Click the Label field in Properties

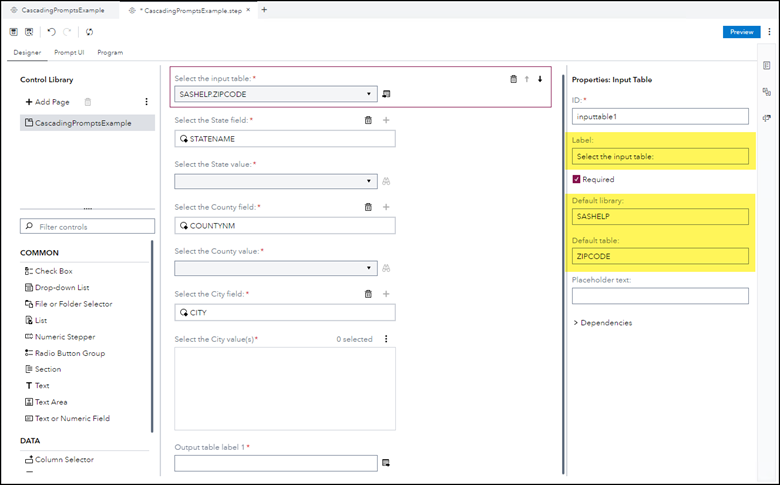[660, 156]
